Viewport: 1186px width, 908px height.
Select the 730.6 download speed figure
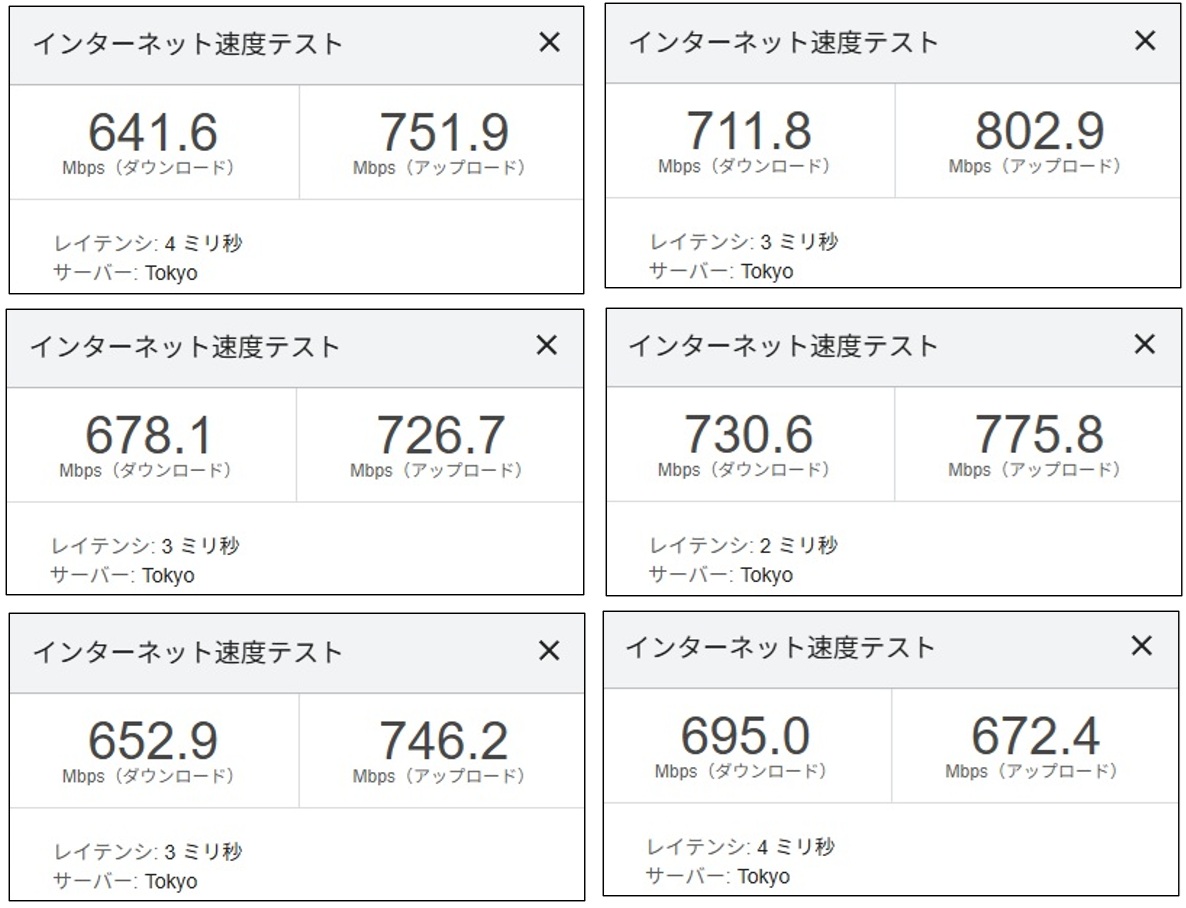pos(748,435)
